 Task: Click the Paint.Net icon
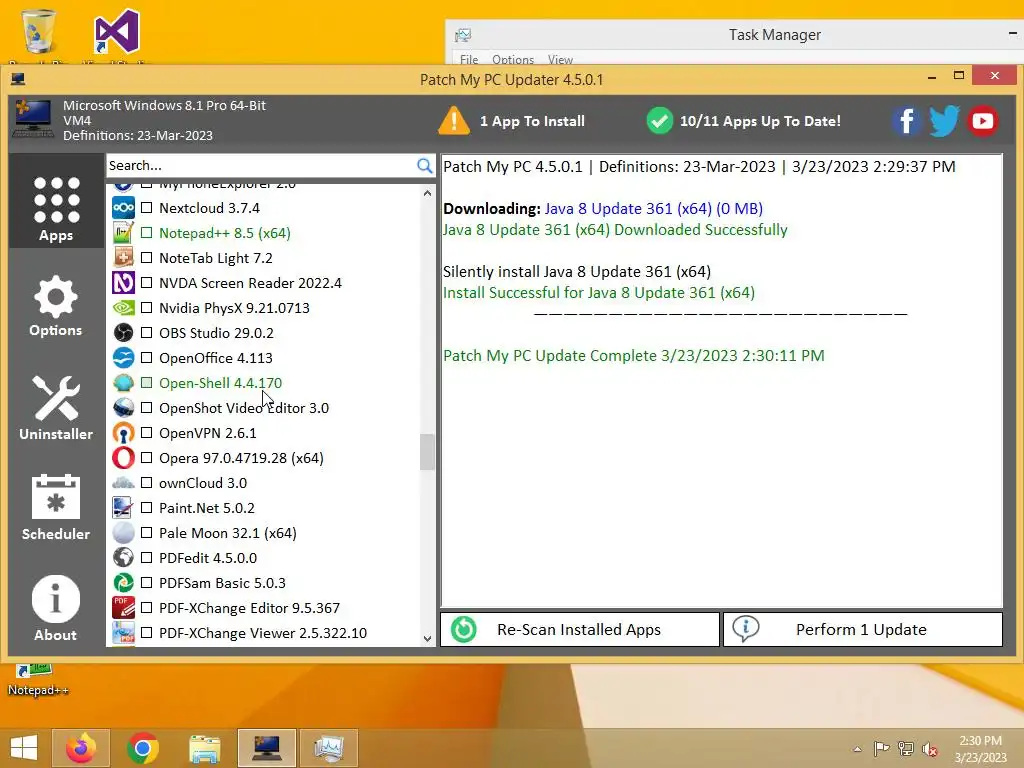coord(123,508)
